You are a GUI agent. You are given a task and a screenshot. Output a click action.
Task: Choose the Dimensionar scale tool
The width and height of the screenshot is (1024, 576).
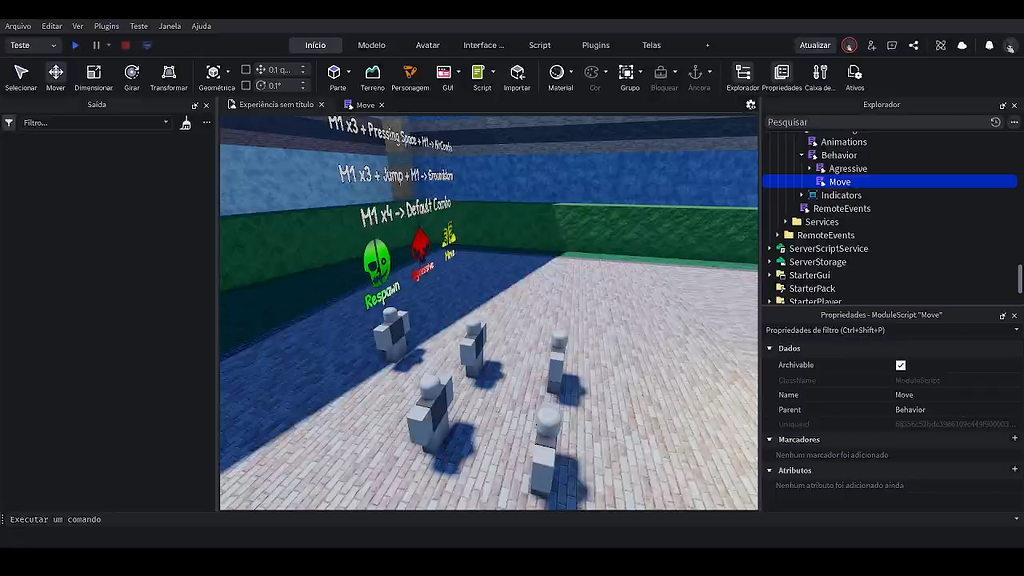93,76
